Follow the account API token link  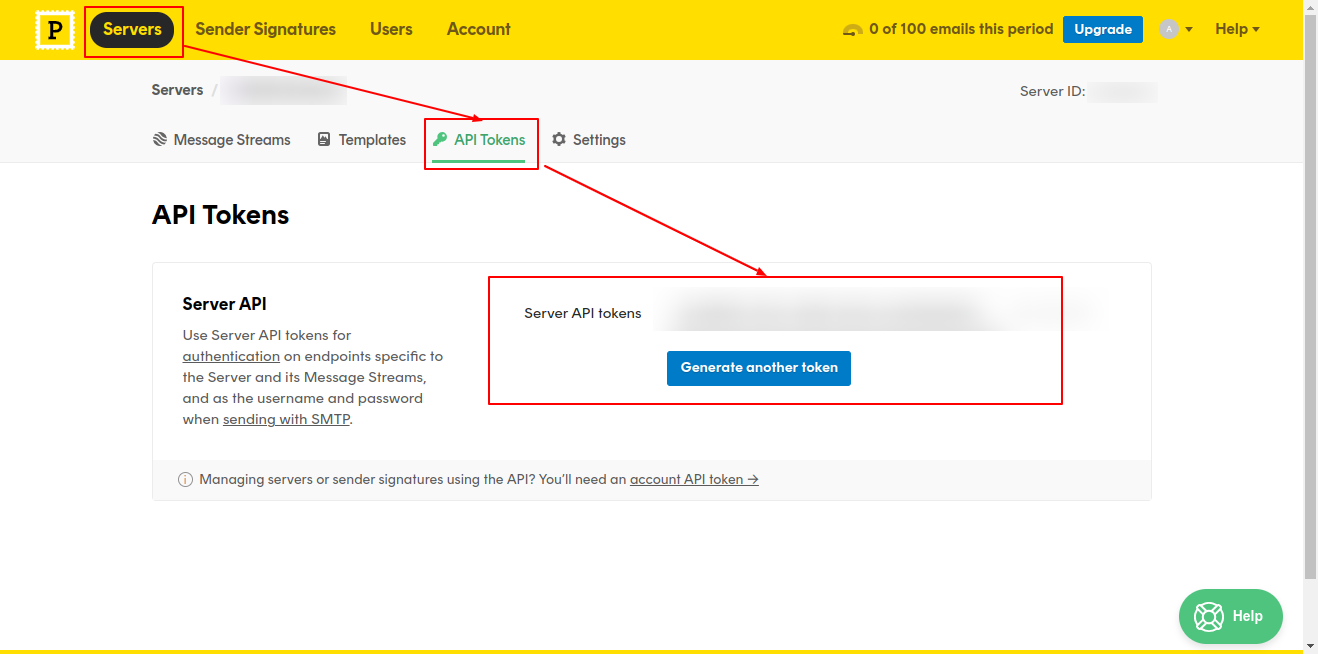[694, 480]
